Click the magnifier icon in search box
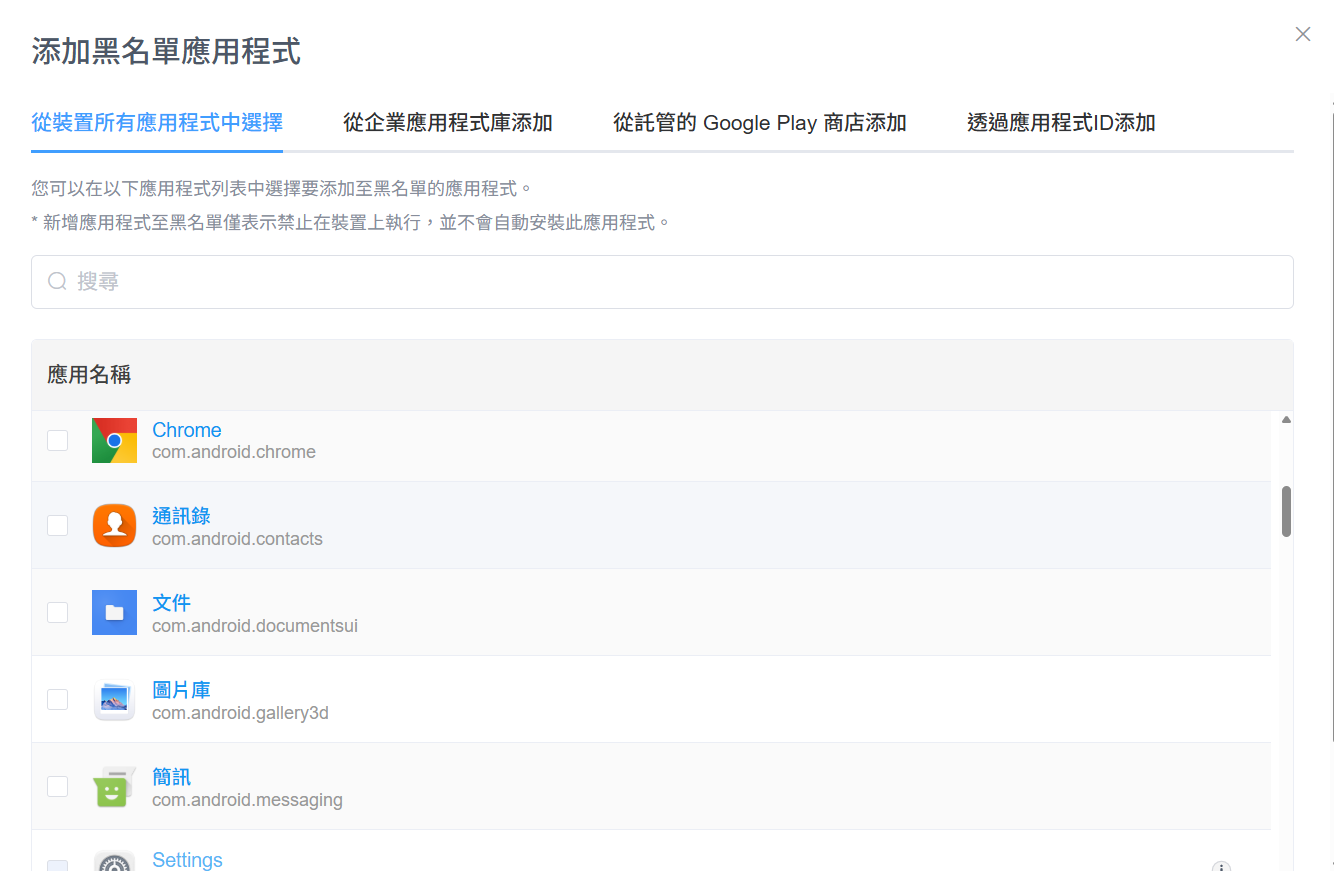The image size is (1334, 871). tap(57, 281)
